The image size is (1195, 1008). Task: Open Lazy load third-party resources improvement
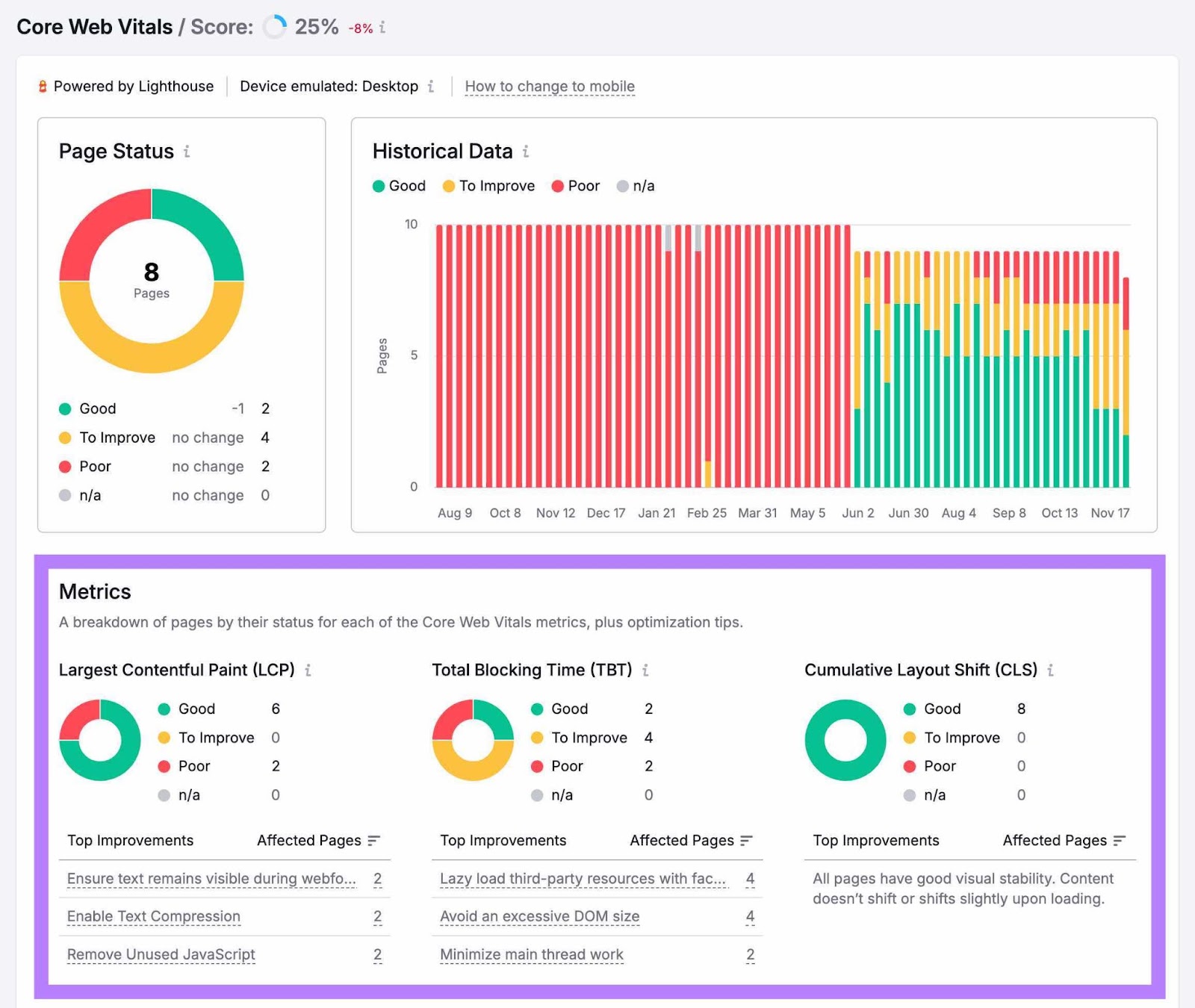click(x=583, y=879)
